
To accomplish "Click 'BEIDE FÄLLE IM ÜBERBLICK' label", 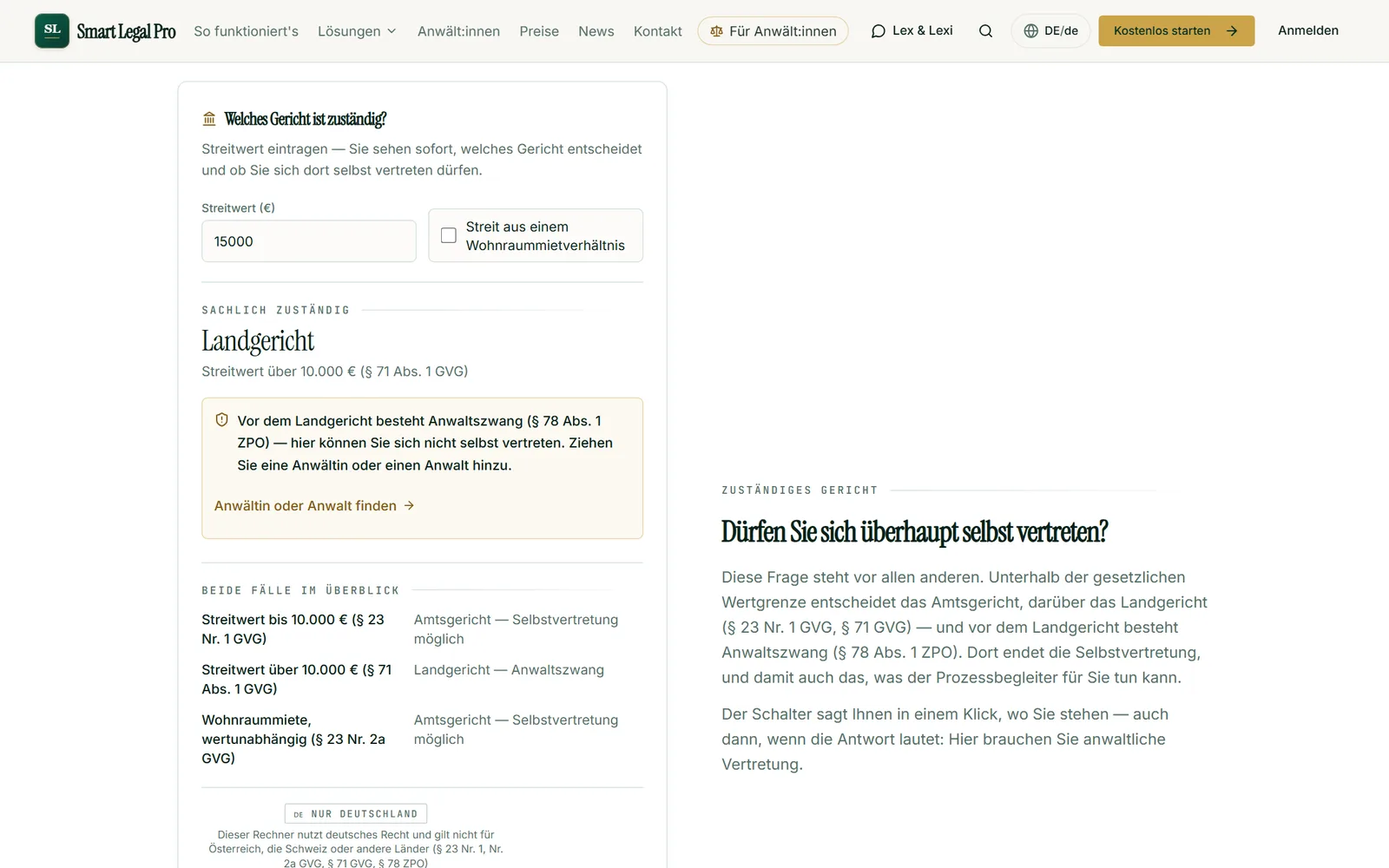I will click(x=300, y=590).
